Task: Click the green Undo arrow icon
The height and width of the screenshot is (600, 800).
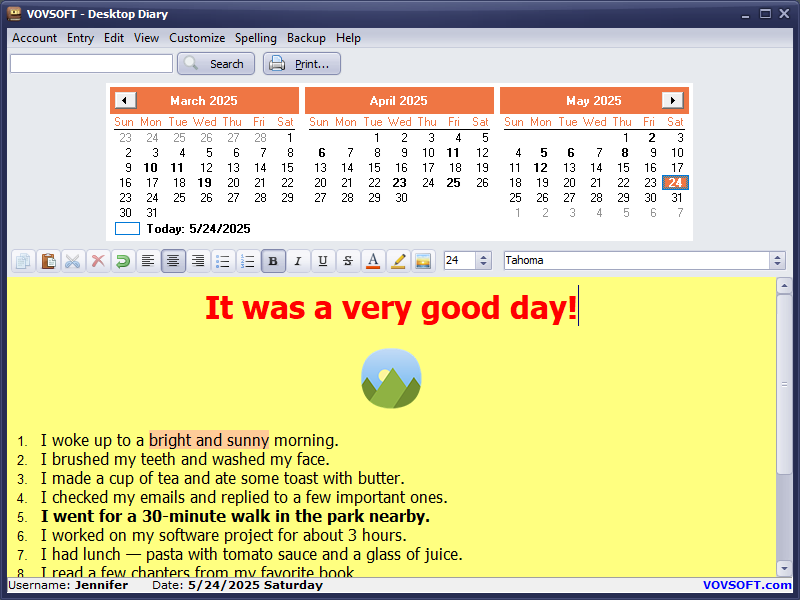Action: (123, 261)
